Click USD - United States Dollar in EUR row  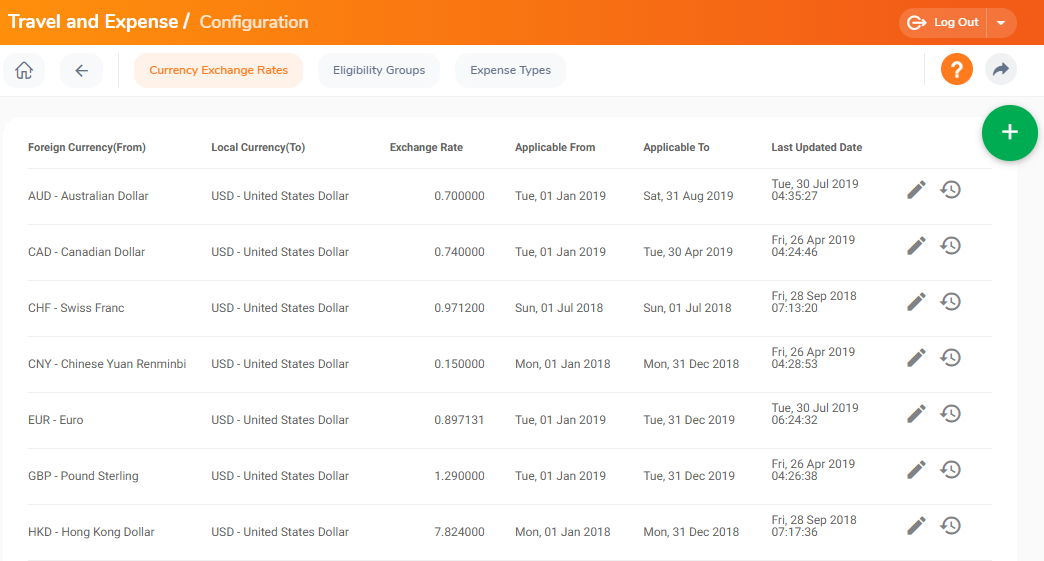(x=280, y=419)
